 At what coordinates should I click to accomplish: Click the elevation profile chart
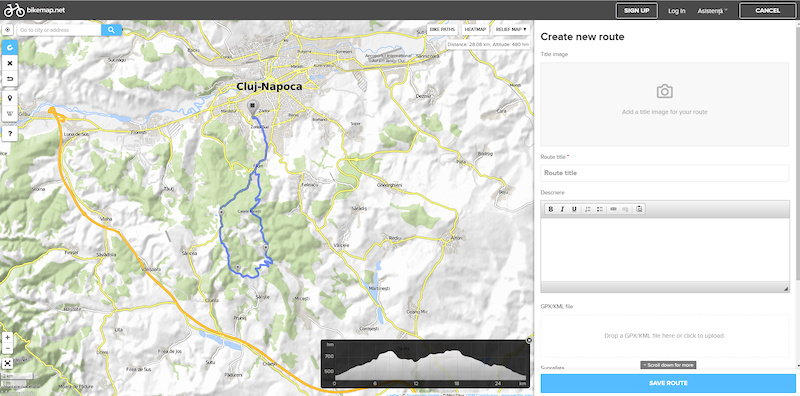coord(425,364)
